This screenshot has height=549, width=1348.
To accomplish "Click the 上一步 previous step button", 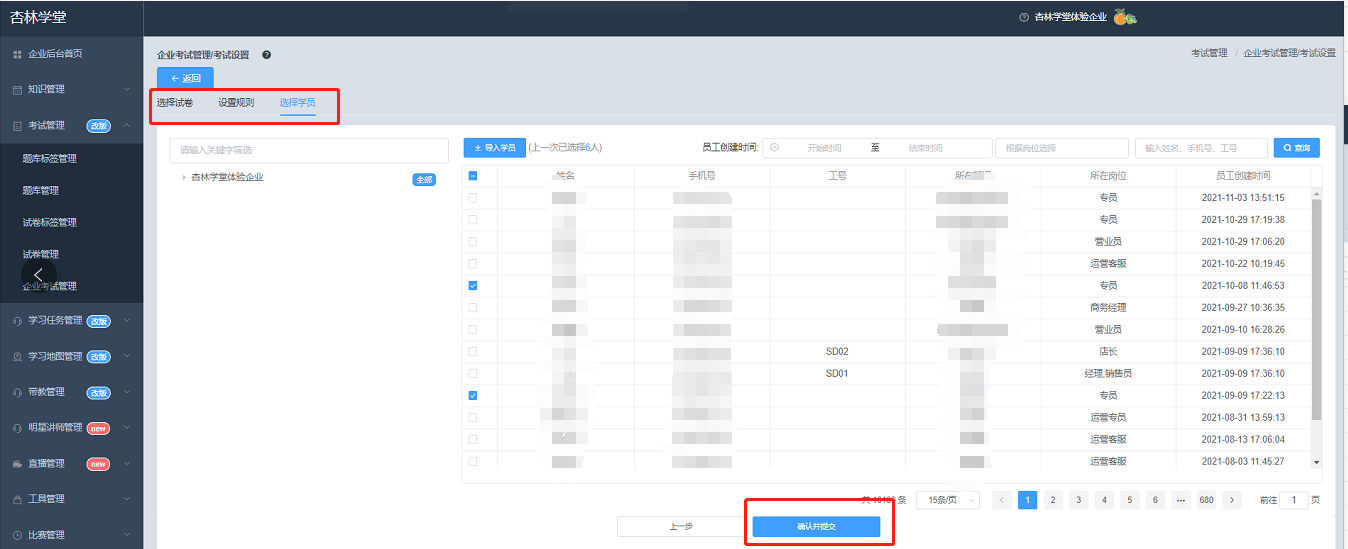I will click(x=681, y=527).
